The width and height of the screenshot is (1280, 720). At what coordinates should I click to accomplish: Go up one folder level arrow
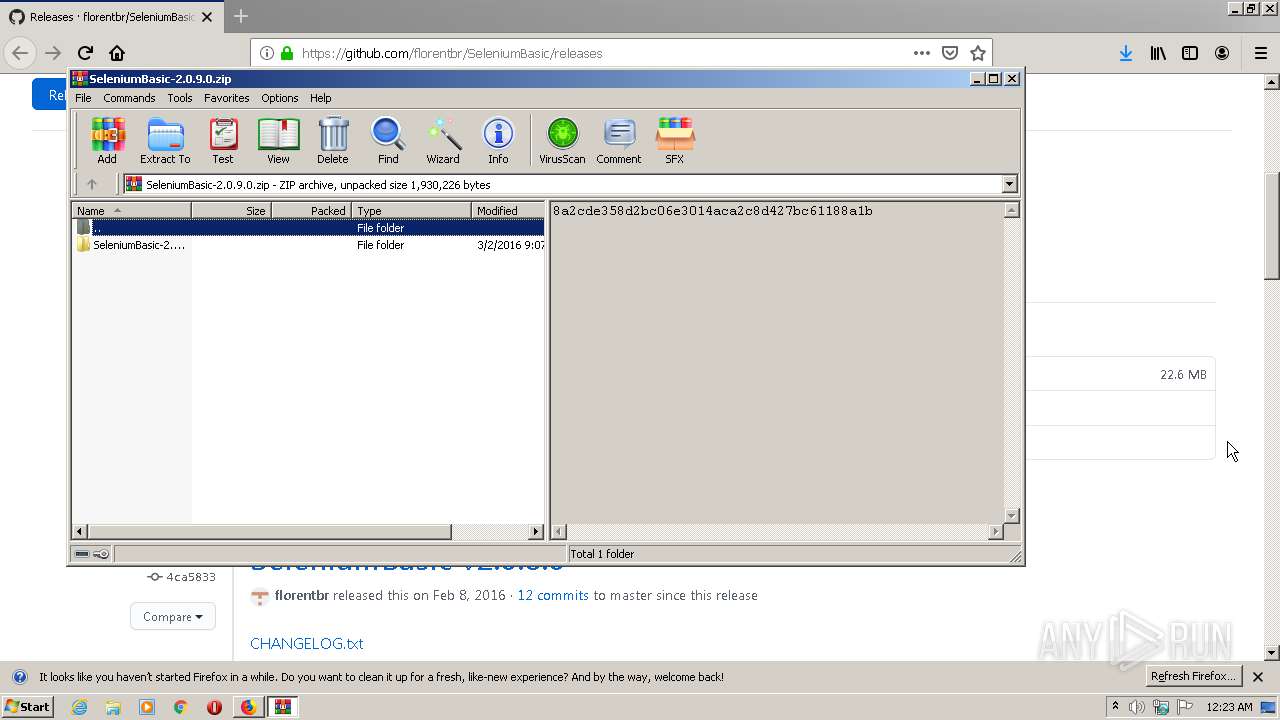pos(92,184)
